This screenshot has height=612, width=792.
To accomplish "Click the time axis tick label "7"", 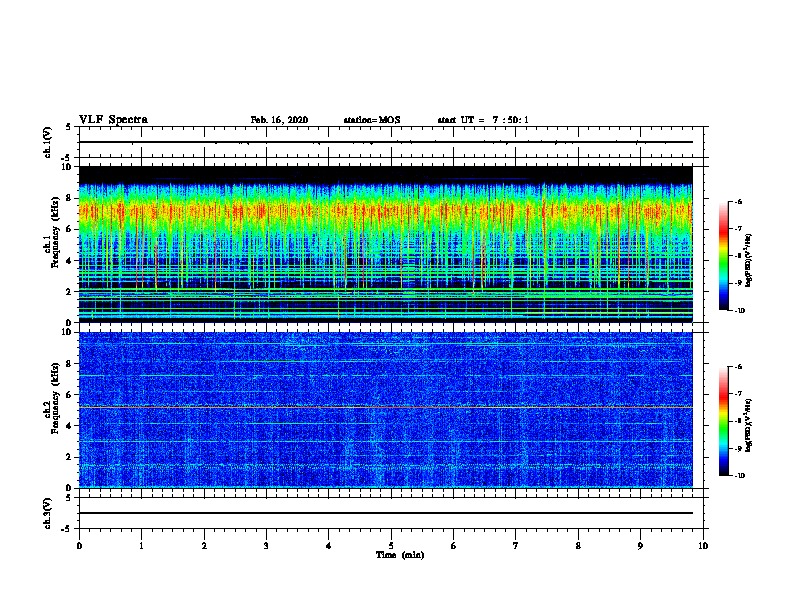I will (516, 545).
